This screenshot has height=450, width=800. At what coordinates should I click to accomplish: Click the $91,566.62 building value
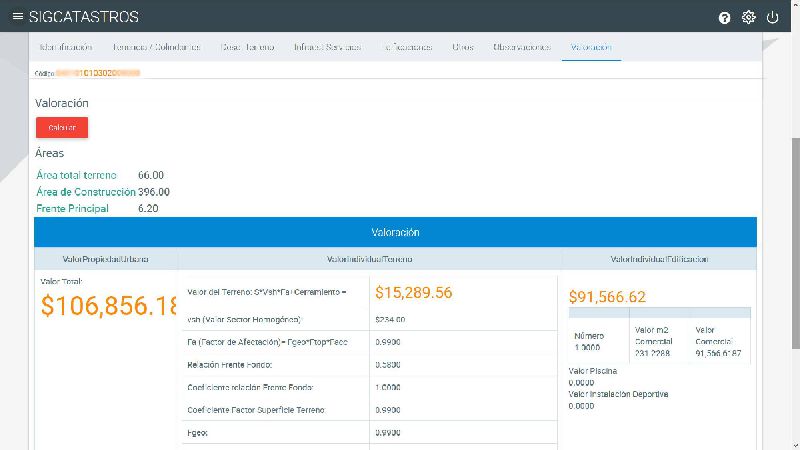pyautogui.click(x=607, y=296)
